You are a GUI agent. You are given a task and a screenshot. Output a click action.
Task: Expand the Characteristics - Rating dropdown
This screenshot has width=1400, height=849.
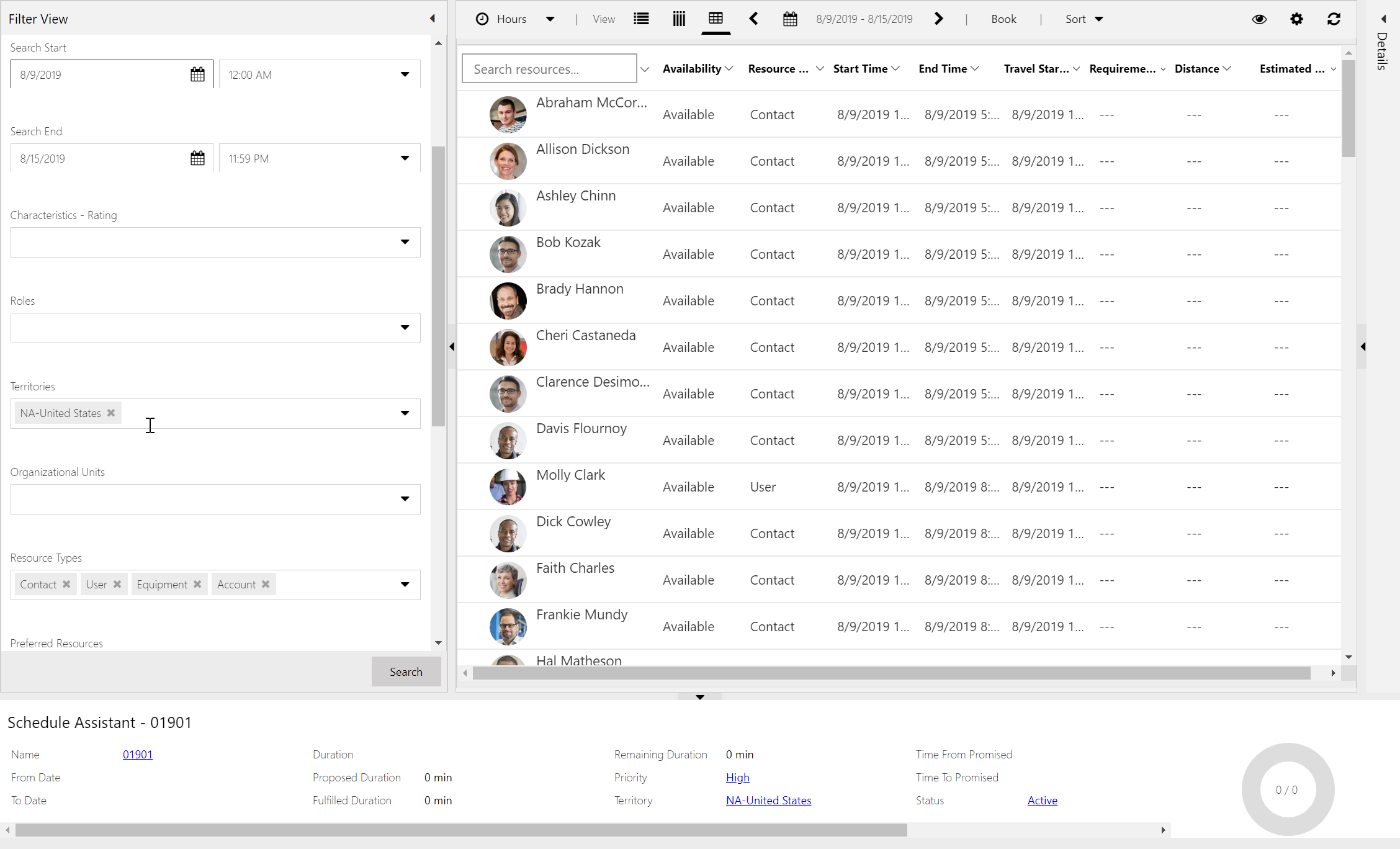tap(404, 241)
